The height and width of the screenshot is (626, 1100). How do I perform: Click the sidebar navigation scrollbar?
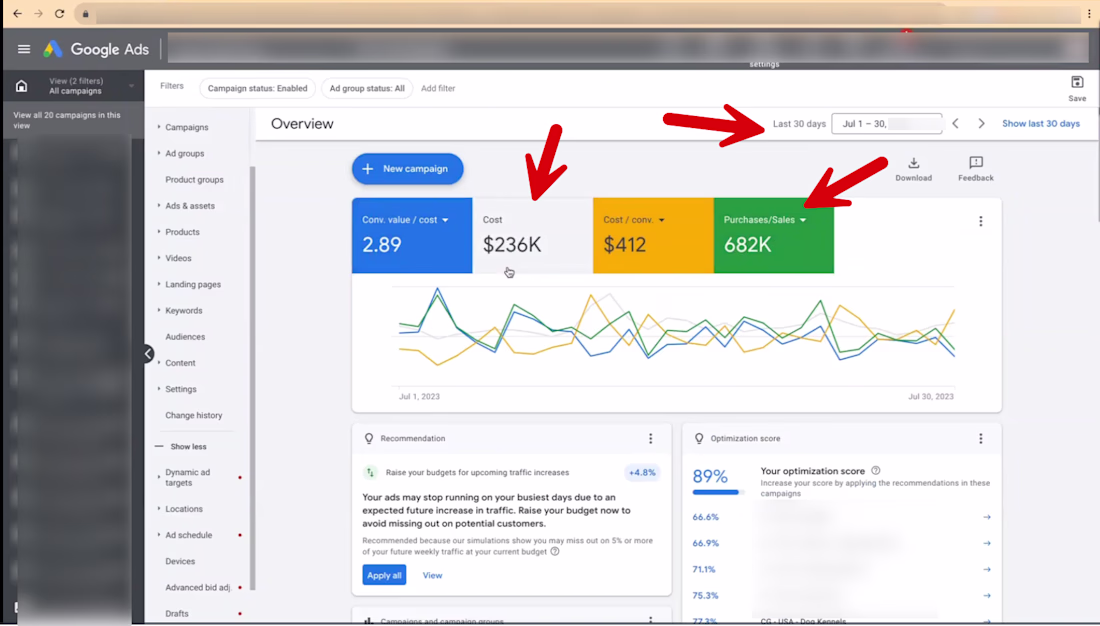click(252, 379)
